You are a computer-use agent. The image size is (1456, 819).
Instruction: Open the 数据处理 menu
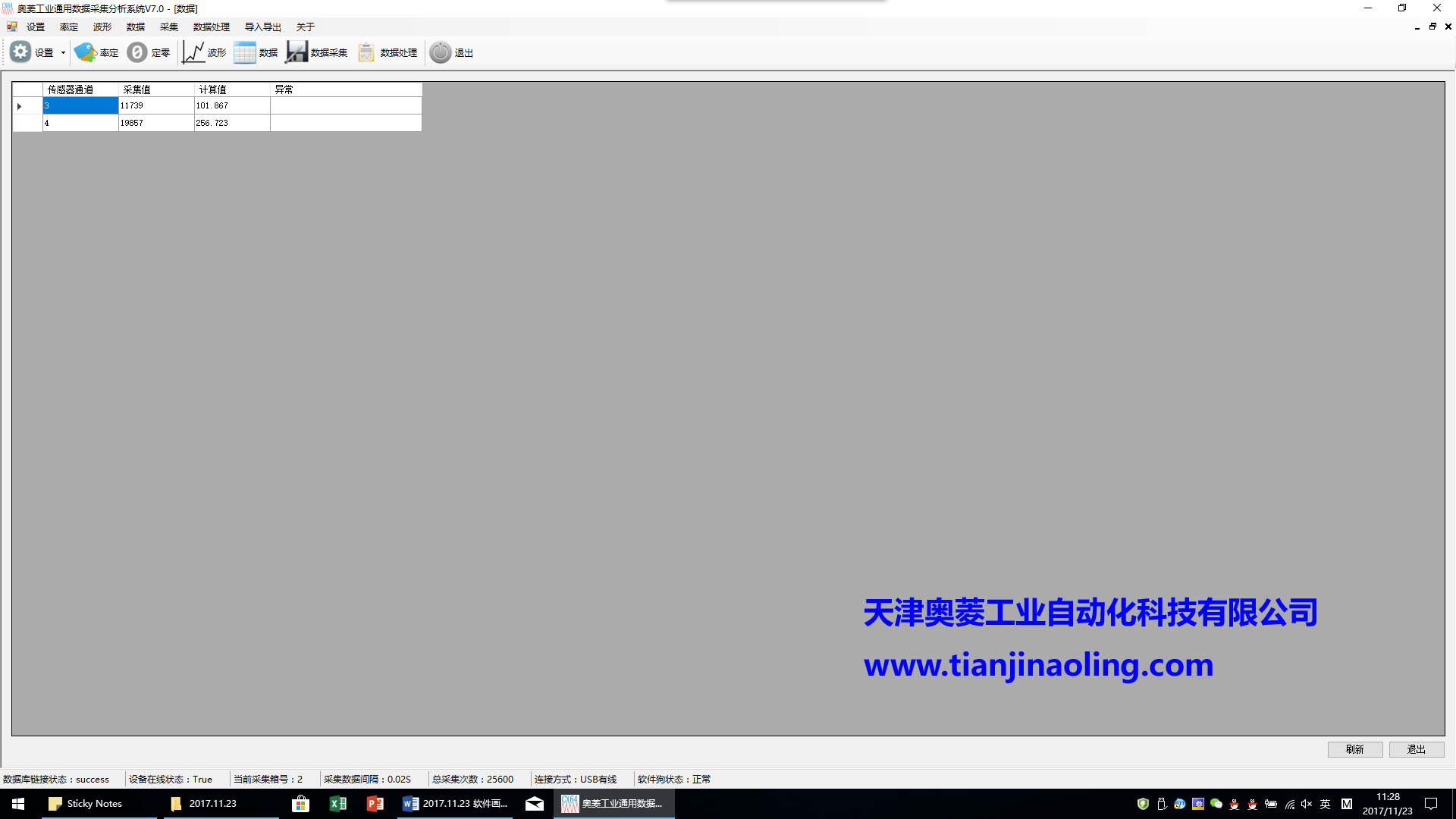[x=212, y=27]
